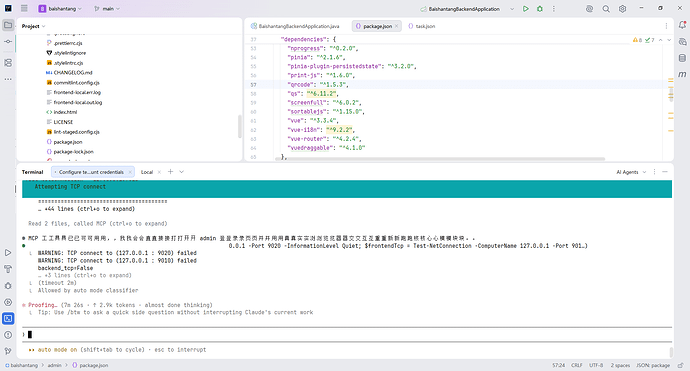
Task: Select frontend-local.err.log in project tree
Action: click(x=77, y=92)
